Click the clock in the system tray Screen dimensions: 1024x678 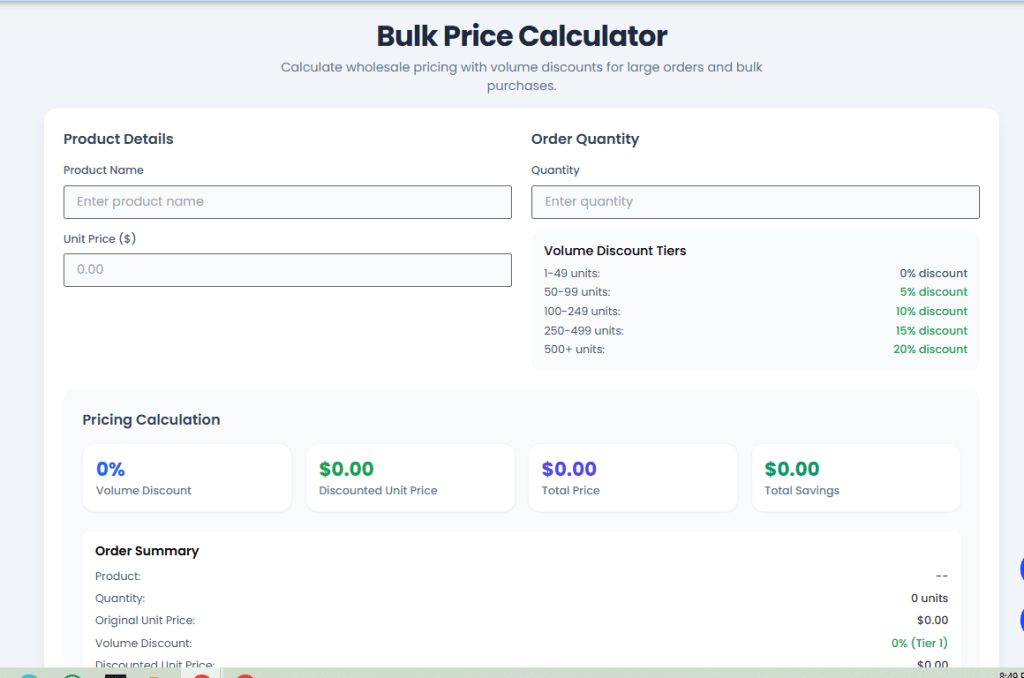coord(1010,672)
